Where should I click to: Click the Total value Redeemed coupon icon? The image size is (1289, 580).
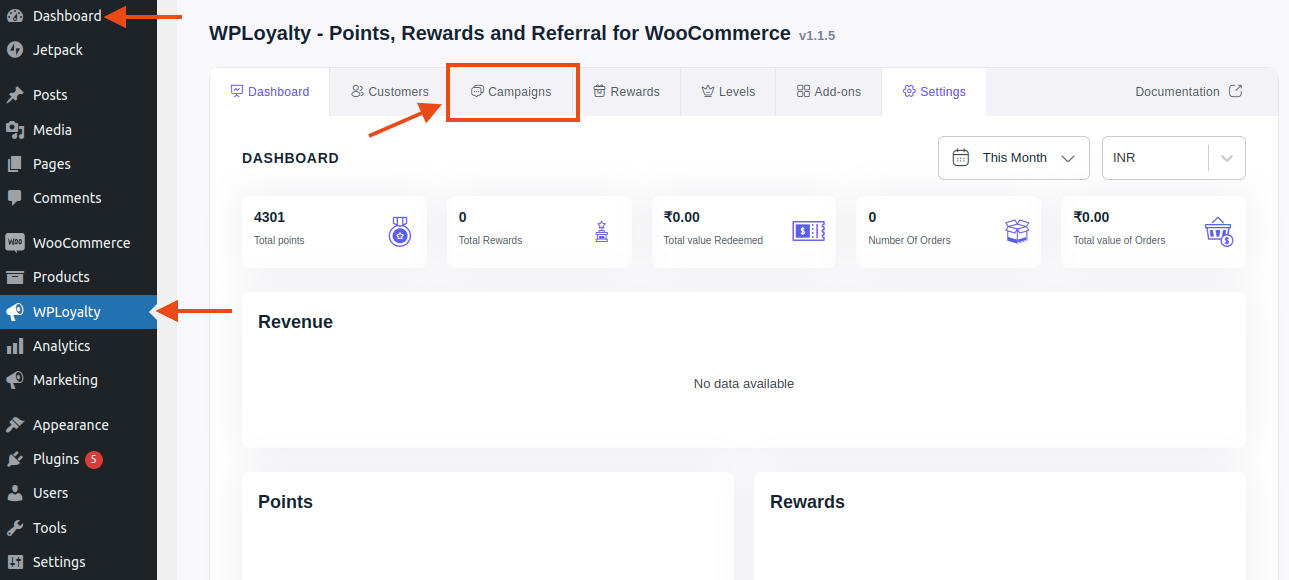pyautogui.click(x=808, y=231)
